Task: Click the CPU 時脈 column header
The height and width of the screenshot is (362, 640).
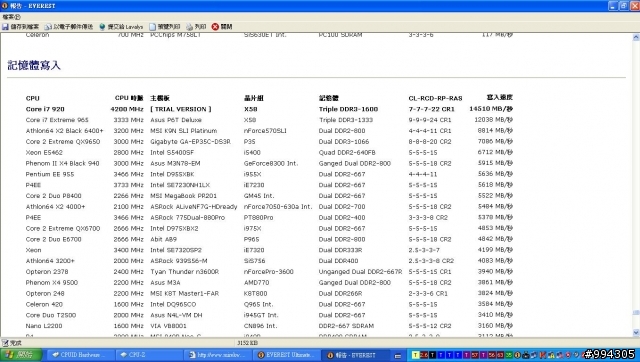Action: pos(129,98)
